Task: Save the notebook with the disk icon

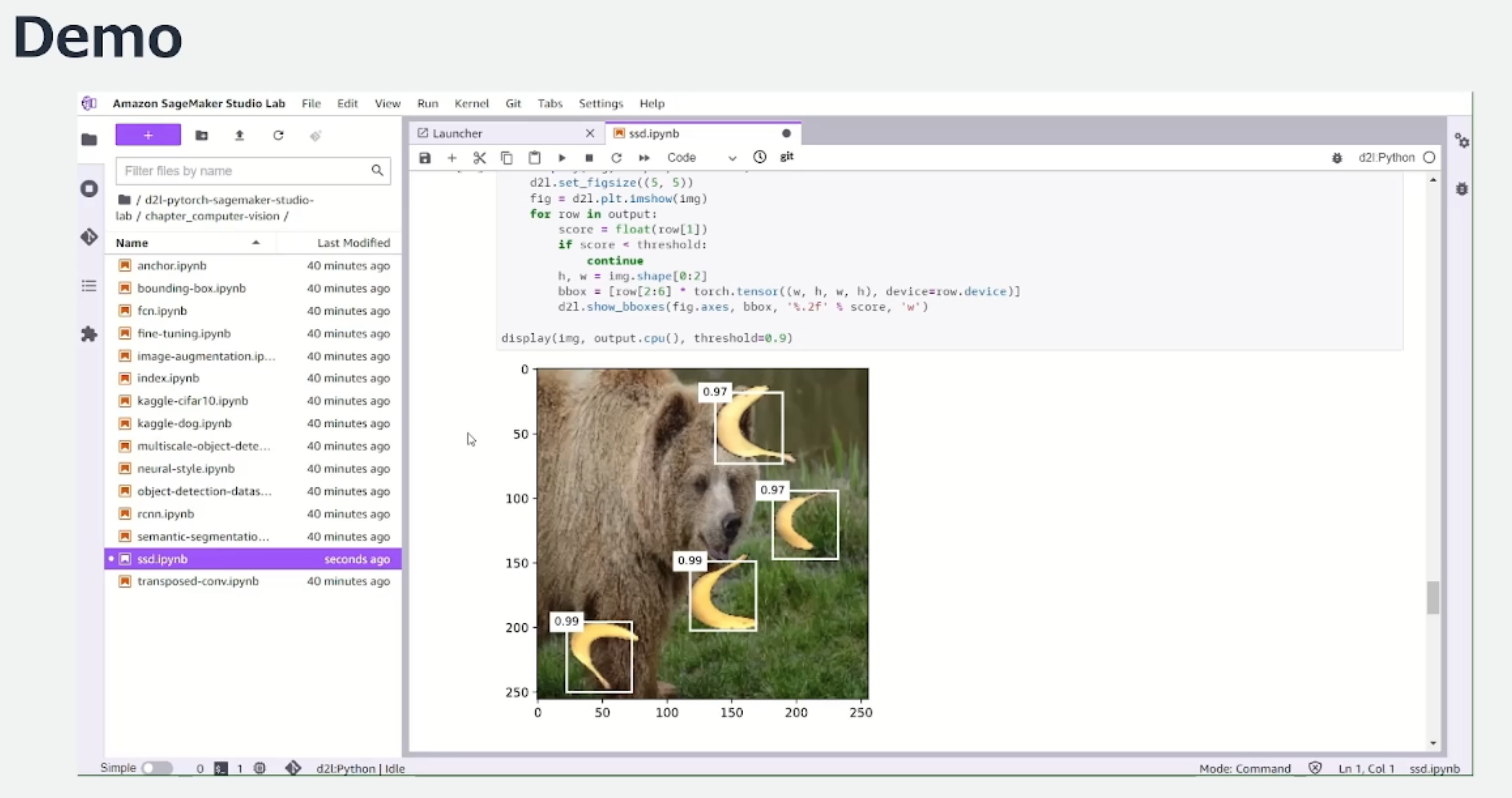Action: (425, 158)
